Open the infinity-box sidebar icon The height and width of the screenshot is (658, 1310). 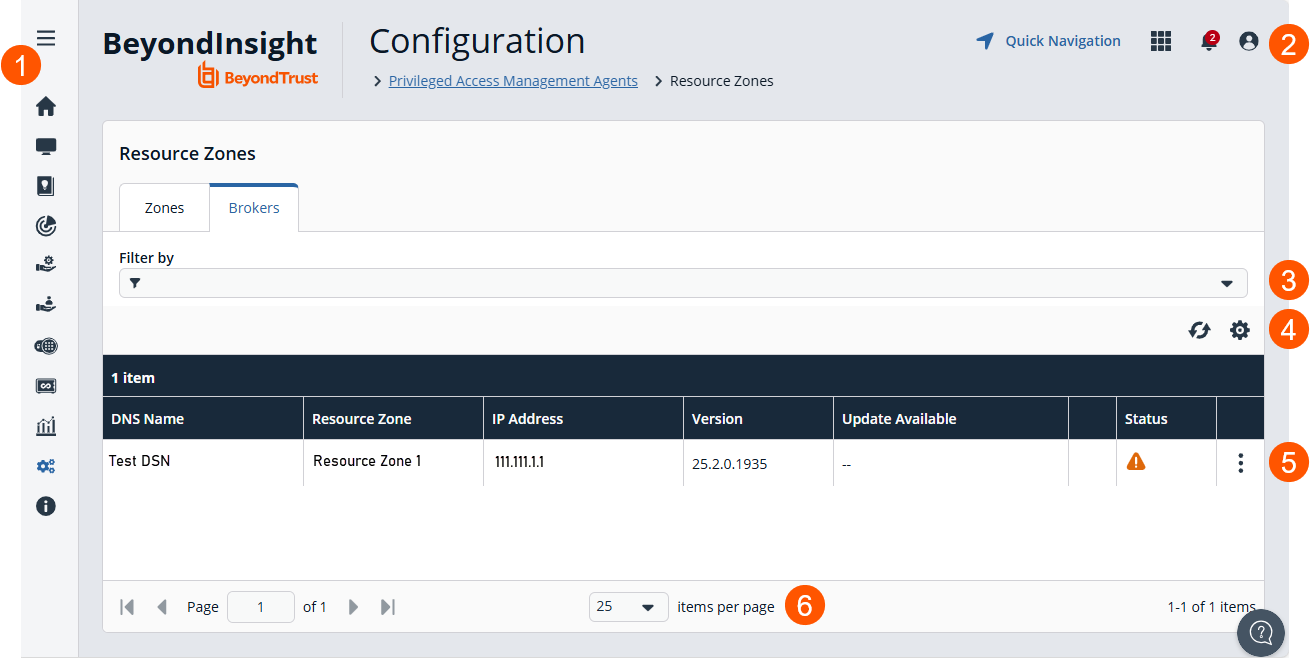click(46, 386)
